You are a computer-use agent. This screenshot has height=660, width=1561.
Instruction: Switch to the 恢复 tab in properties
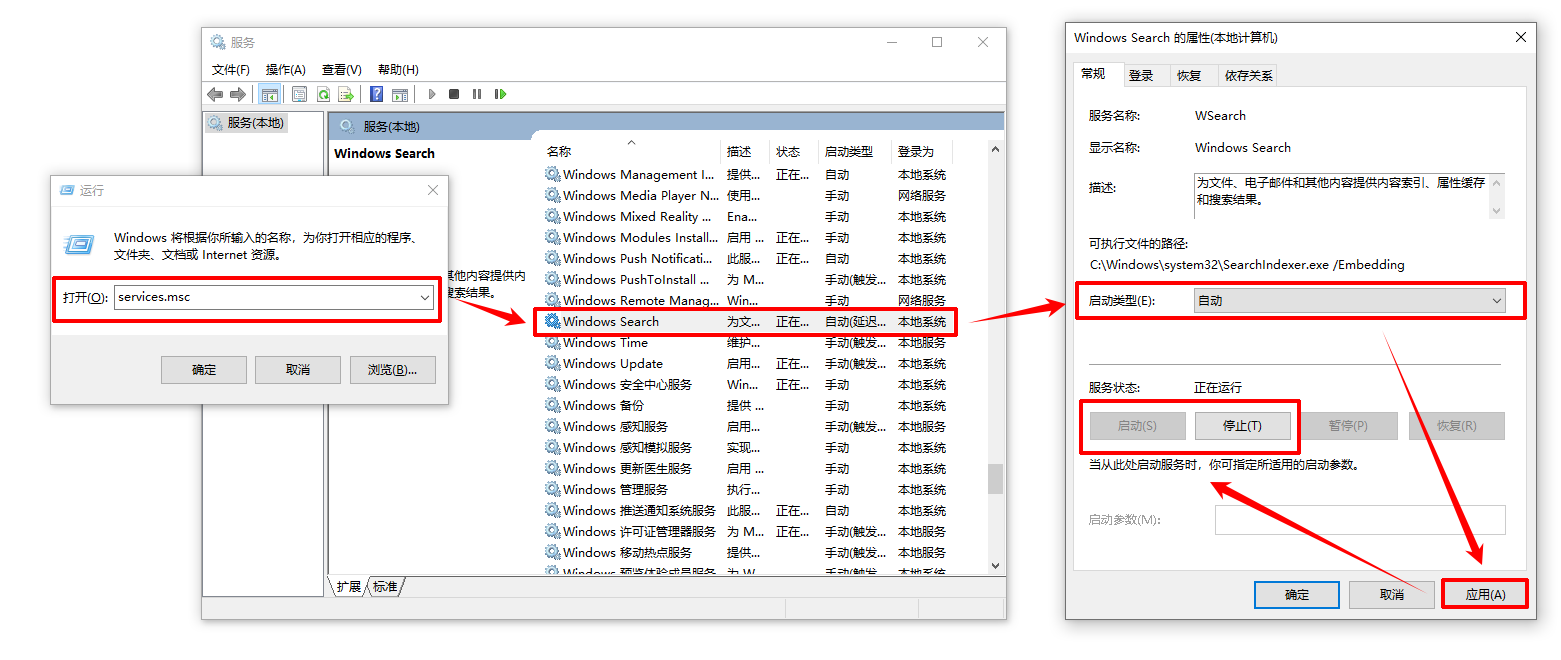click(1189, 75)
